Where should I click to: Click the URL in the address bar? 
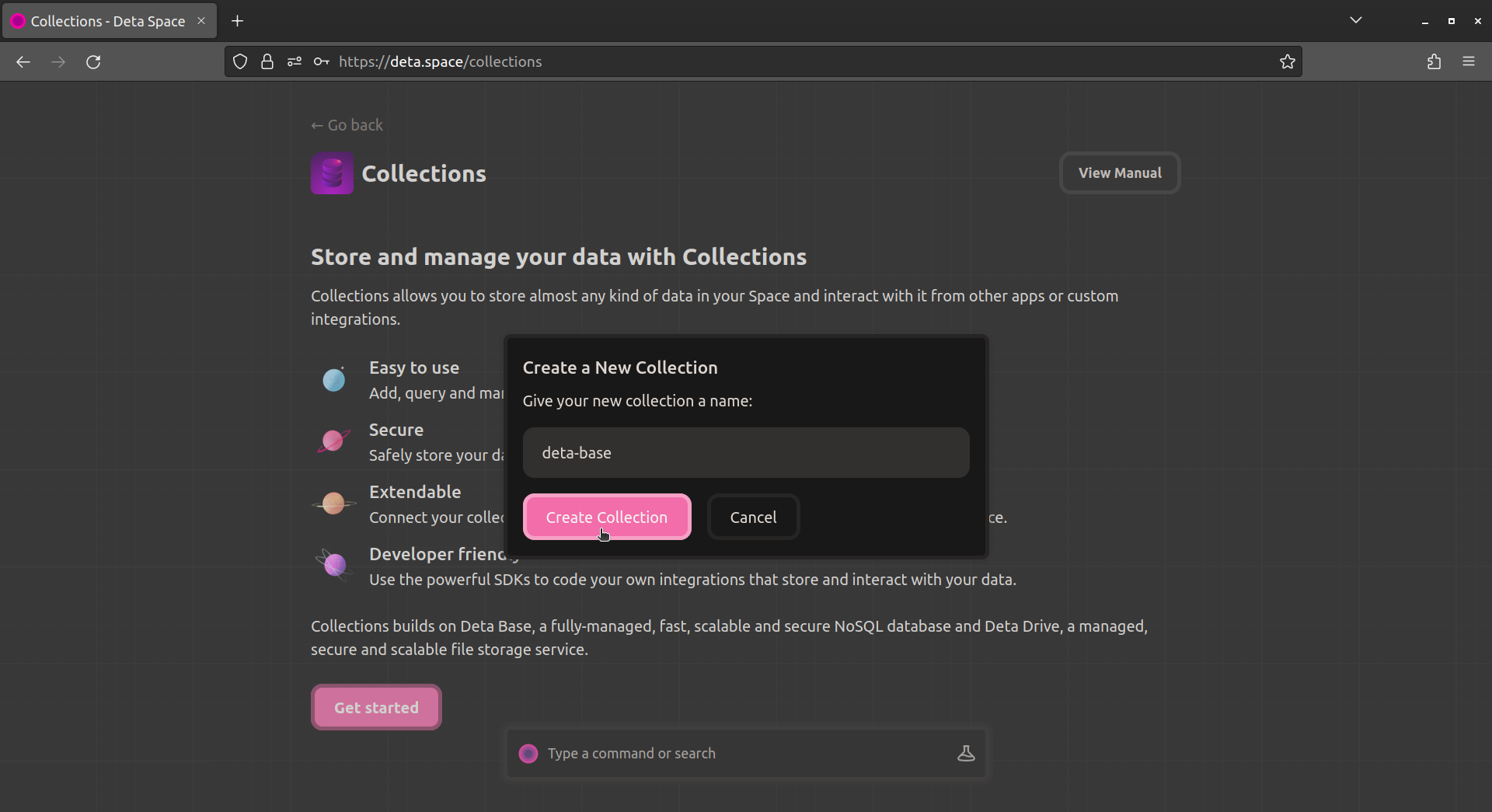tap(441, 61)
